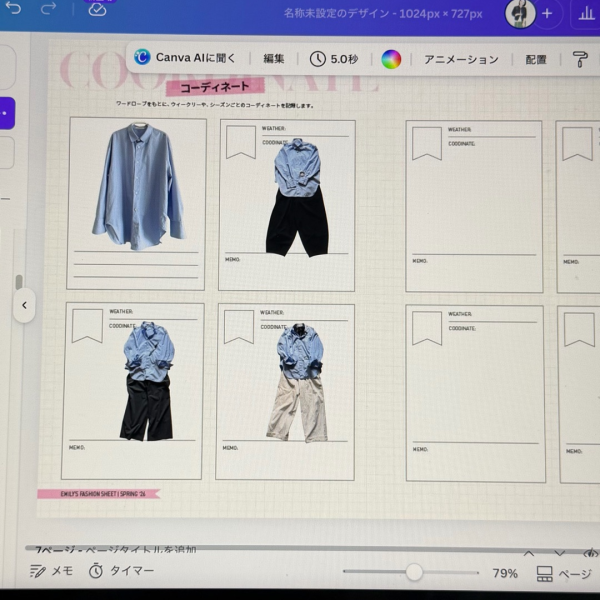Open the notes (メモ) panel
This screenshot has width=600, height=600.
click(51, 571)
